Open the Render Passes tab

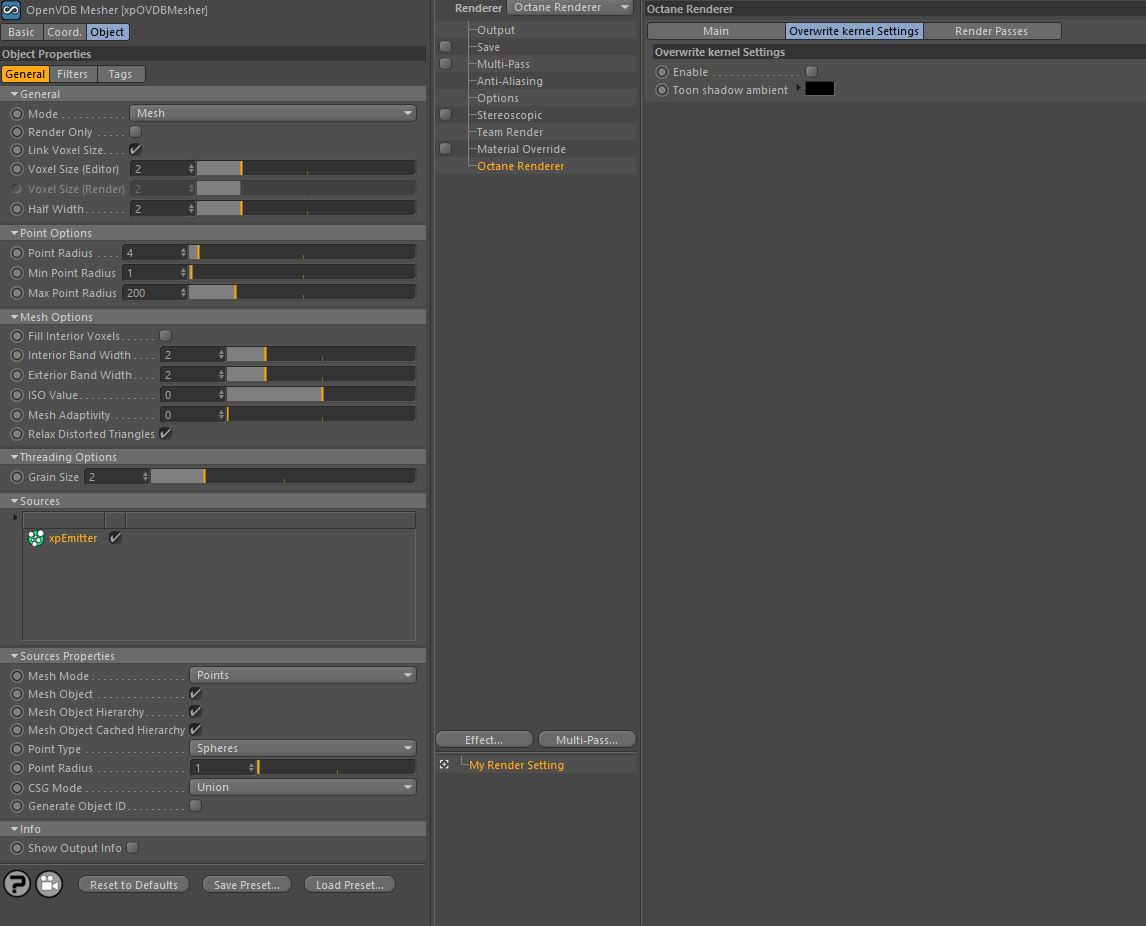991,31
